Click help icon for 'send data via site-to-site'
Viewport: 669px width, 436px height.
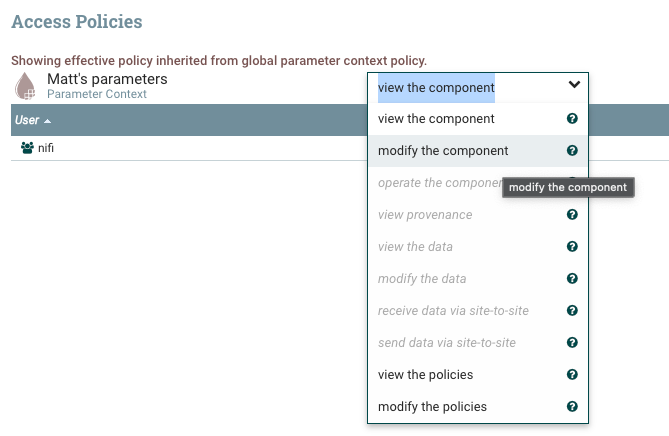[x=572, y=343]
